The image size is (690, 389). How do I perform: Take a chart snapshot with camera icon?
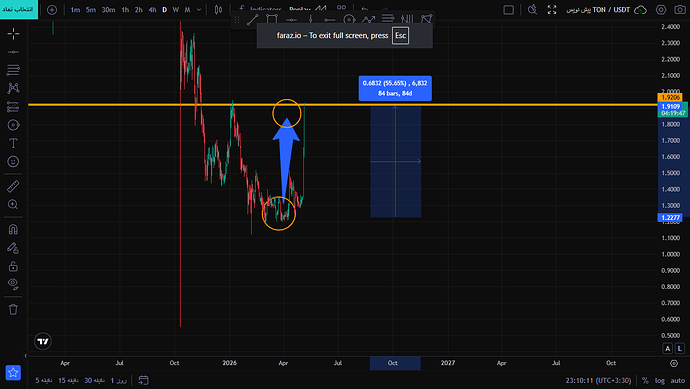pos(680,10)
